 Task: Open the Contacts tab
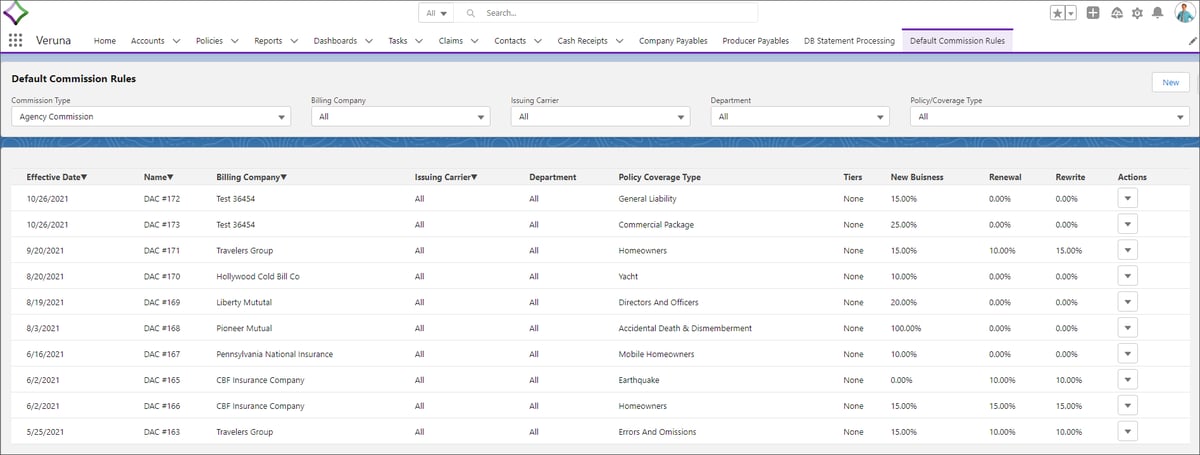point(510,41)
